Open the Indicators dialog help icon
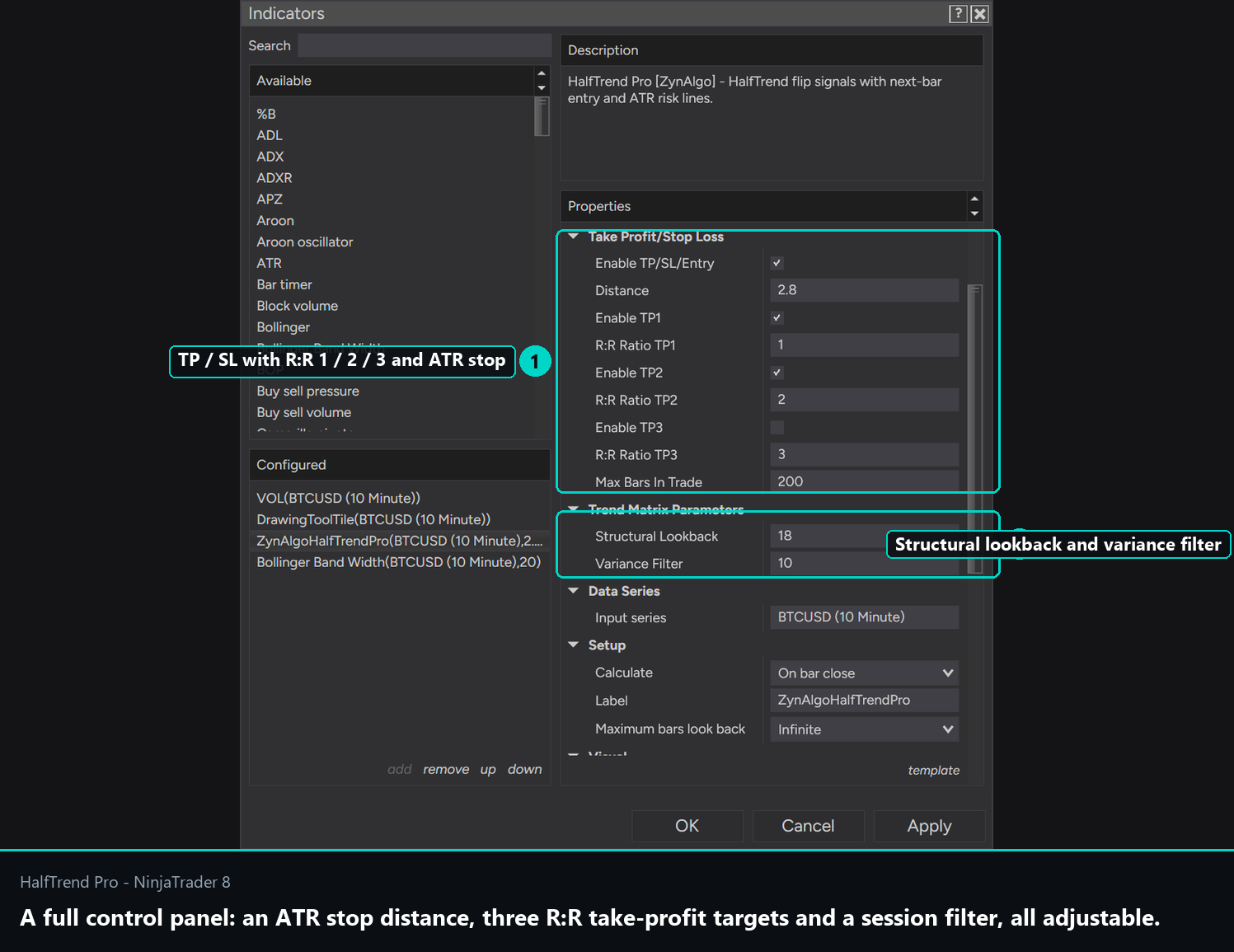 [x=958, y=13]
